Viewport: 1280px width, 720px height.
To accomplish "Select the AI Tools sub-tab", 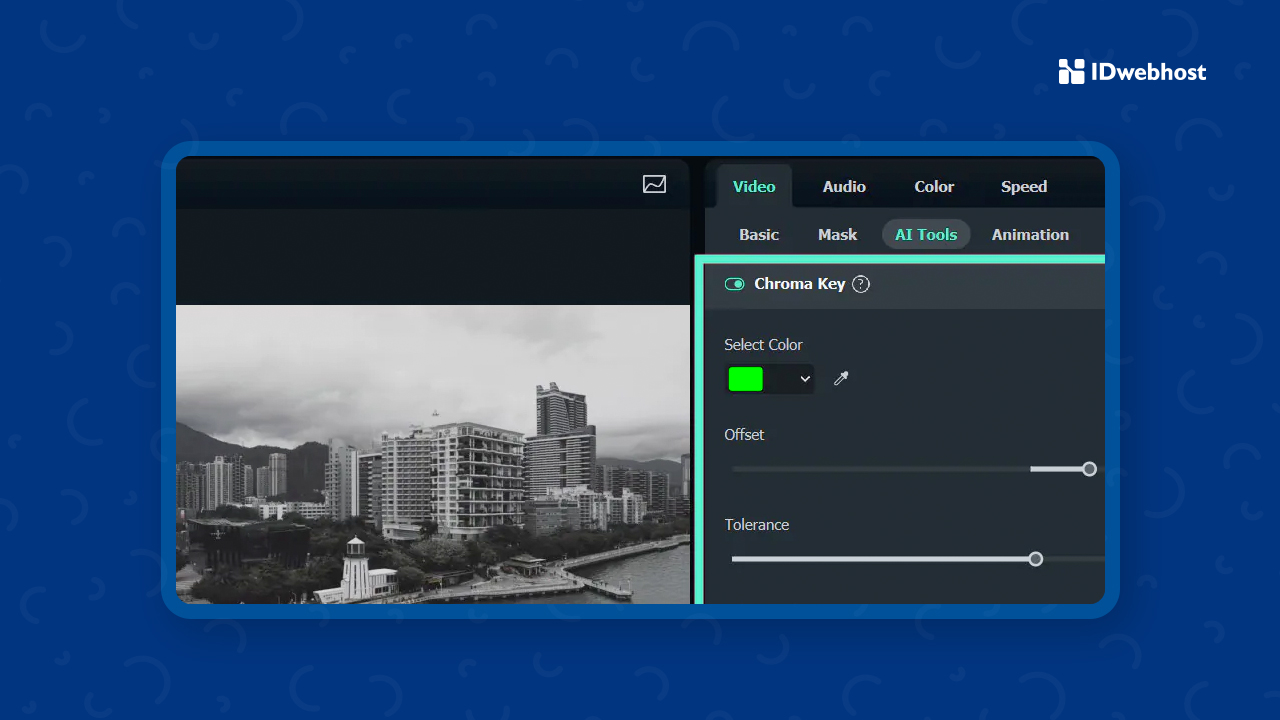I will point(925,234).
